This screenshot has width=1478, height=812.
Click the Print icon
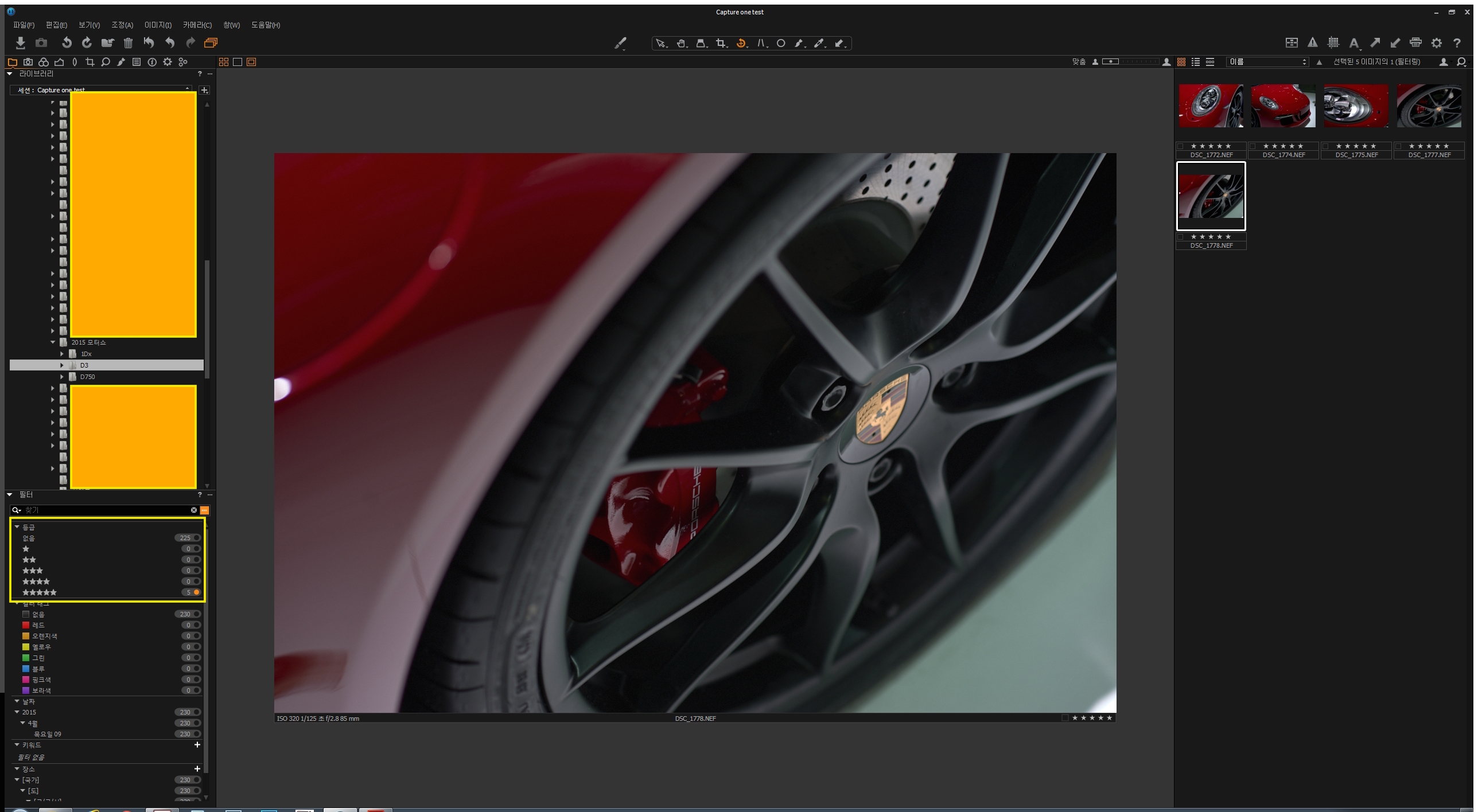tap(1415, 43)
